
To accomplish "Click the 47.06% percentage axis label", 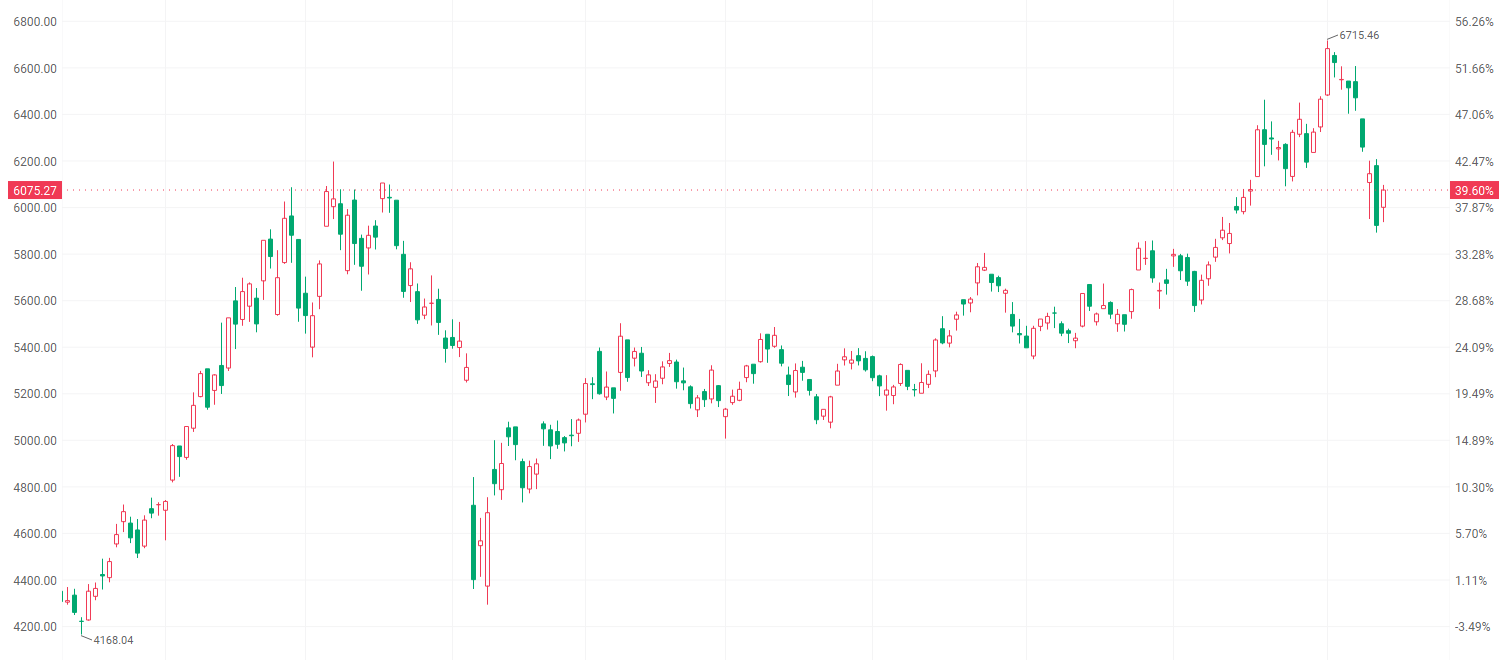I will (1475, 115).
